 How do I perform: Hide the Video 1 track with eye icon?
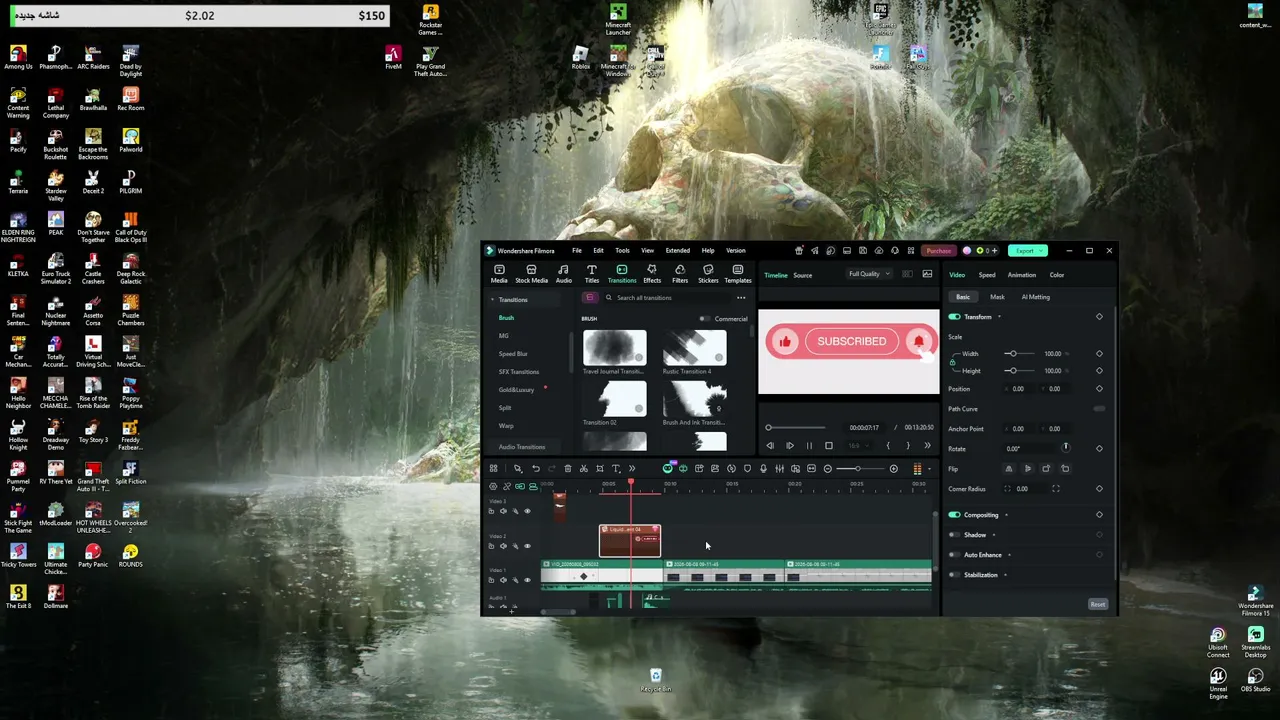(528, 580)
